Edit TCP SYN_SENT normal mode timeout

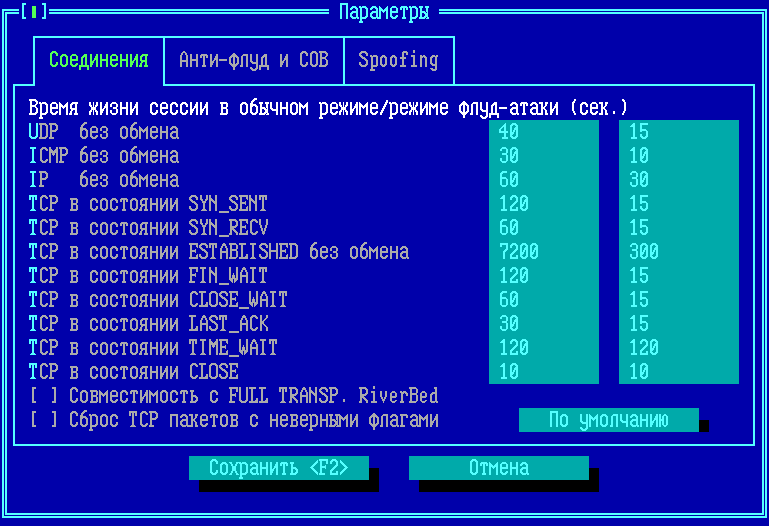click(543, 204)
